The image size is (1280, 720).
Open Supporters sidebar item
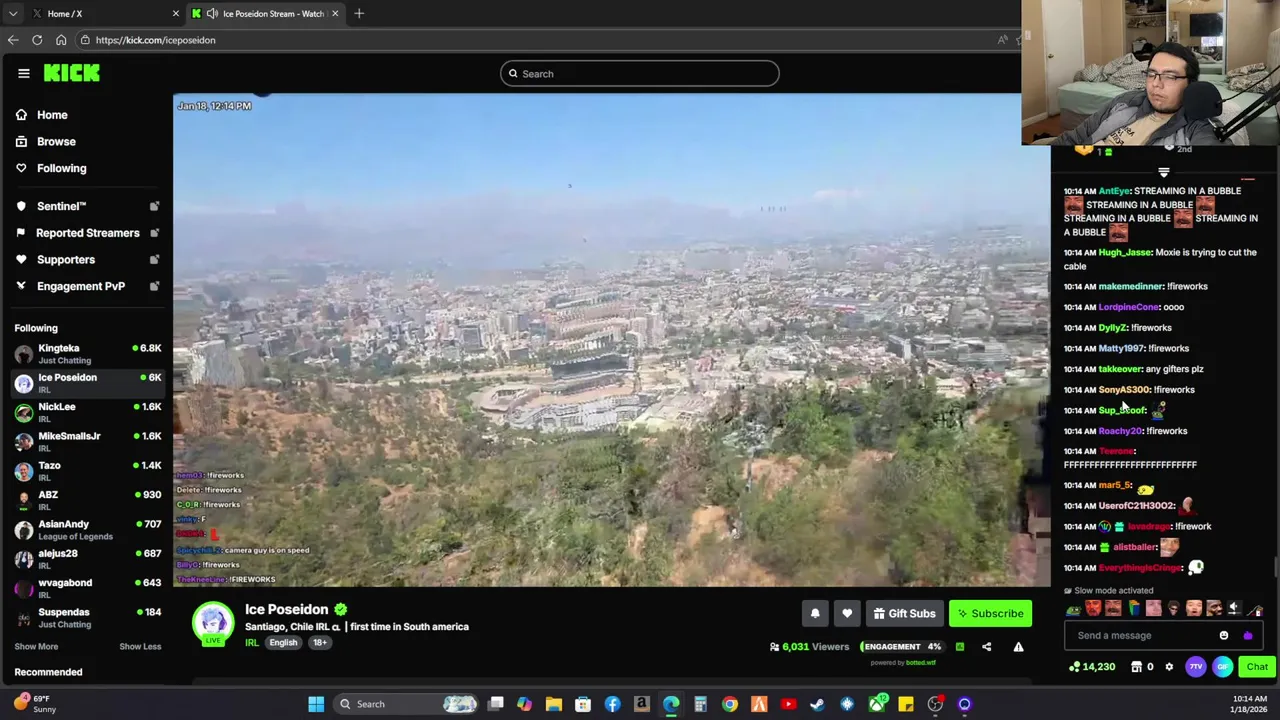pyautogui.click(x=65, y=259)
